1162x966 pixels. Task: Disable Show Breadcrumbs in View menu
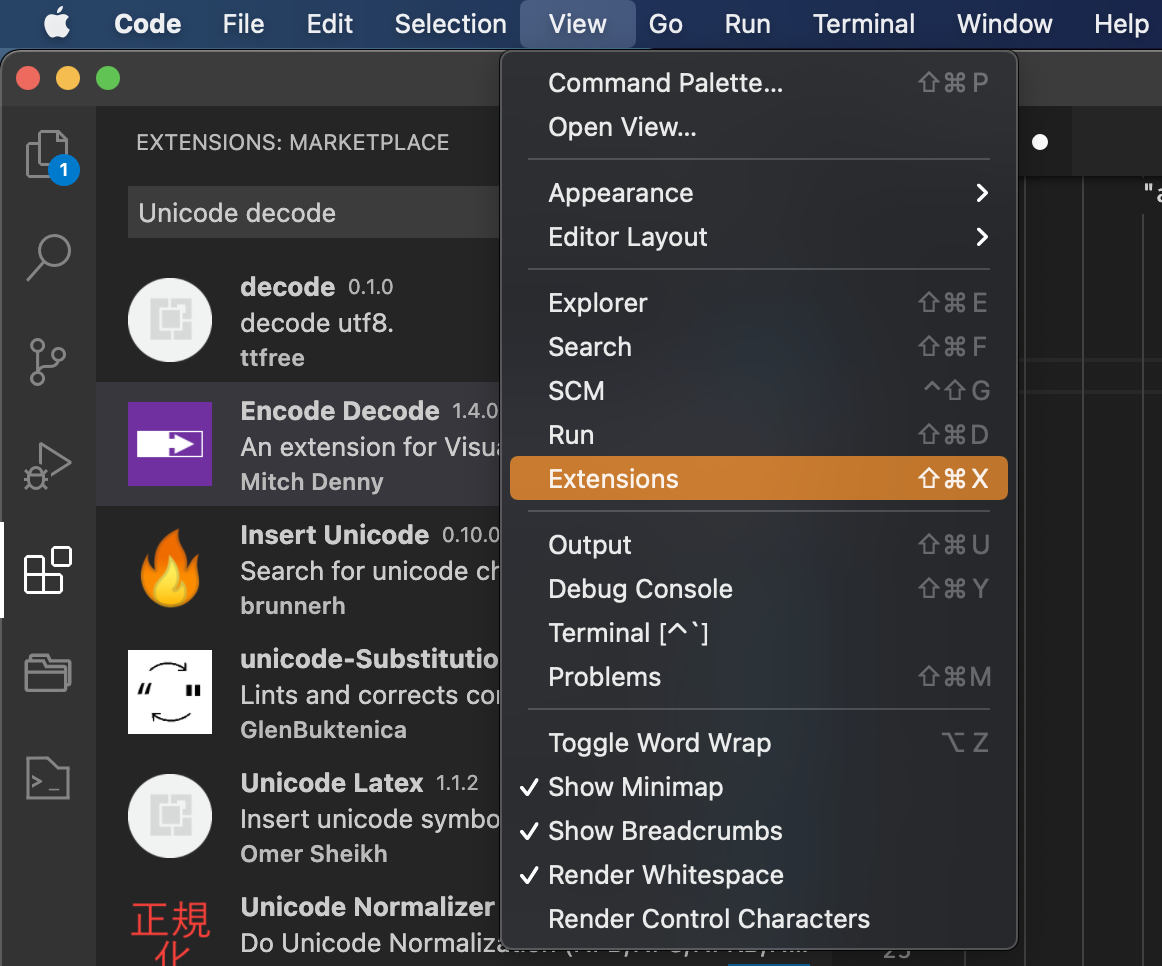[665, 831]
